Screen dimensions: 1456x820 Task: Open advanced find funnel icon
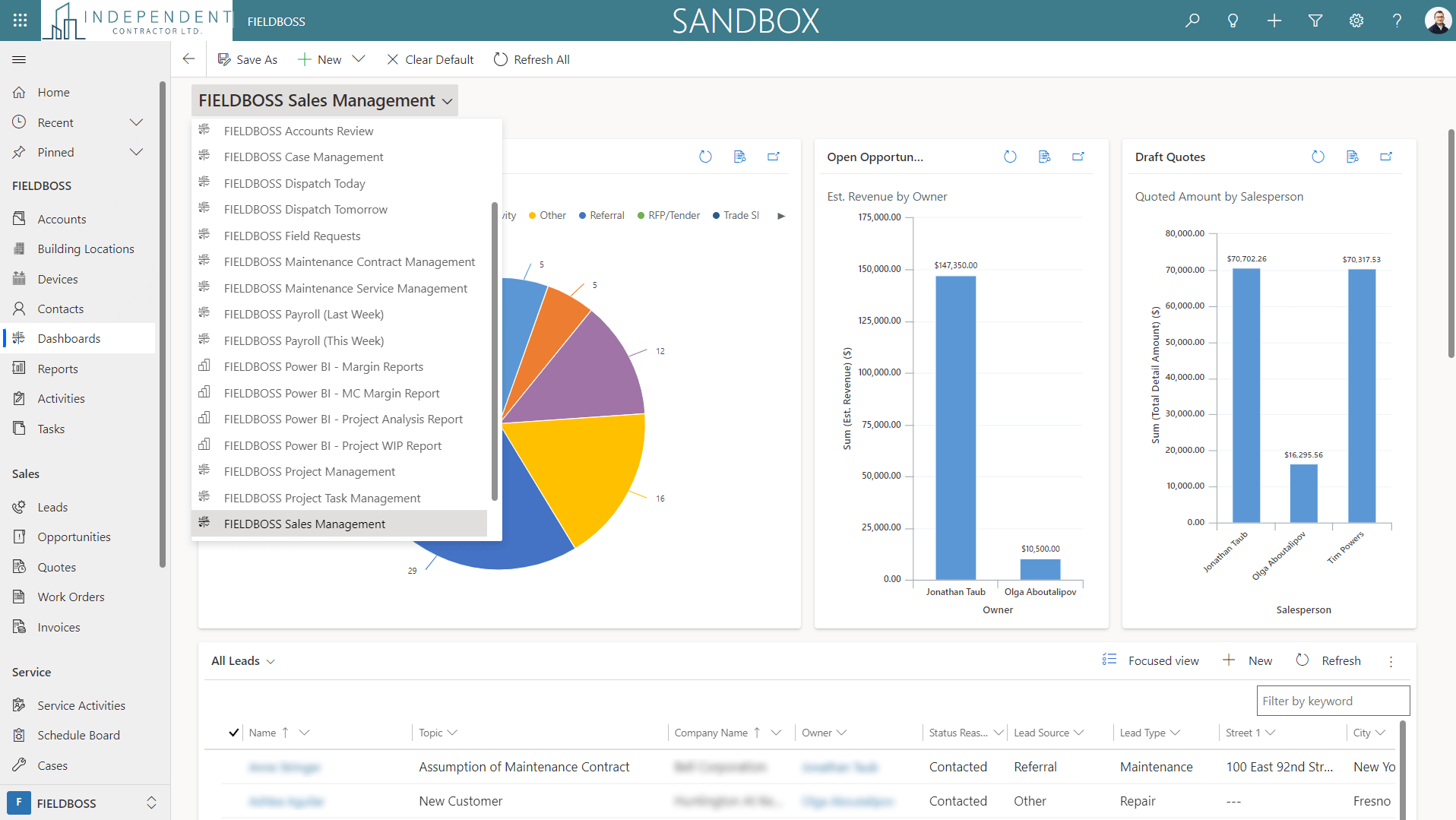1315,21
